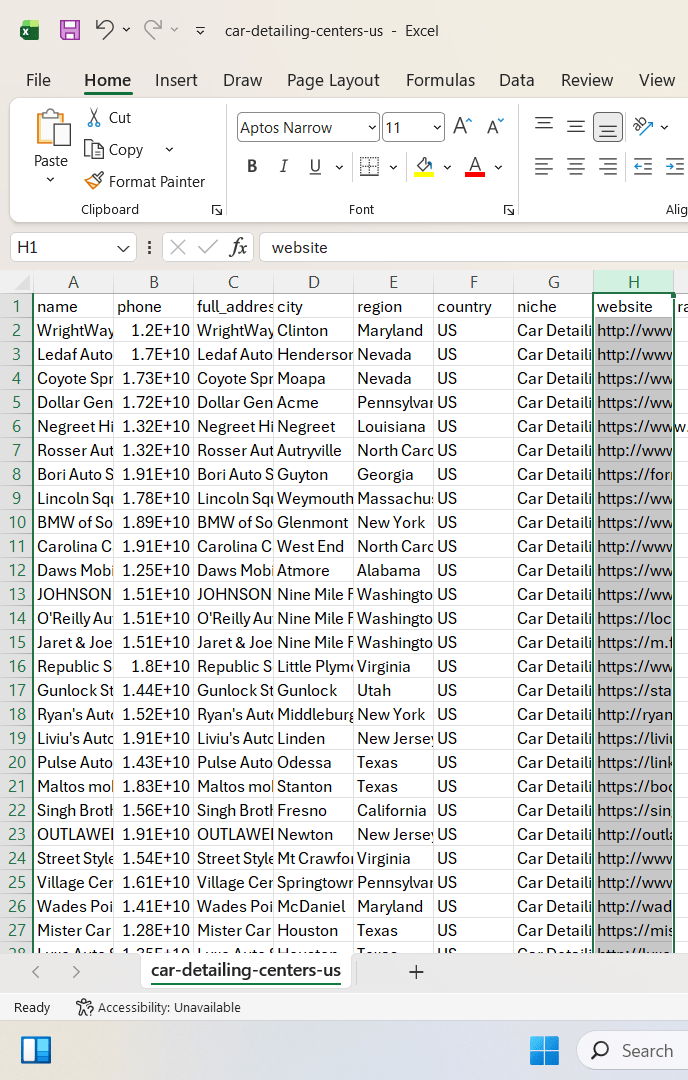The height and width of the screenshot is (1080, 688).
Task: Switch to the Draw ribbon tab
Action: (x=242, y=81)
